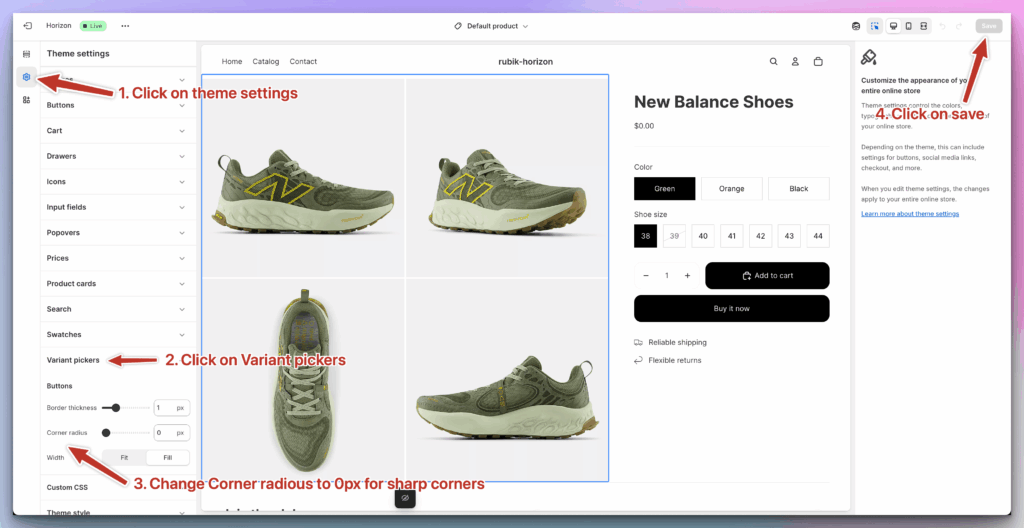Open the Sections panel icon
The image size is (1024, 528).
pos(26,54)
